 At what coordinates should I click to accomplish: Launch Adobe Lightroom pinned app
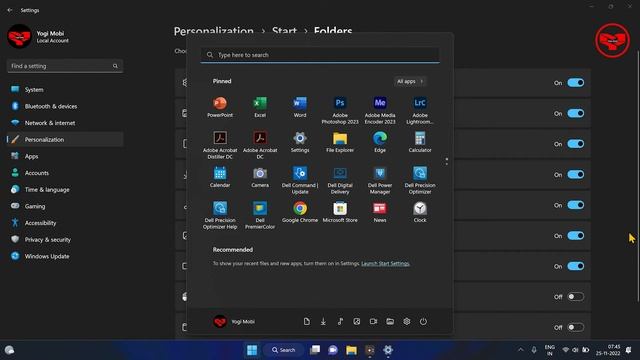[420, 110]
